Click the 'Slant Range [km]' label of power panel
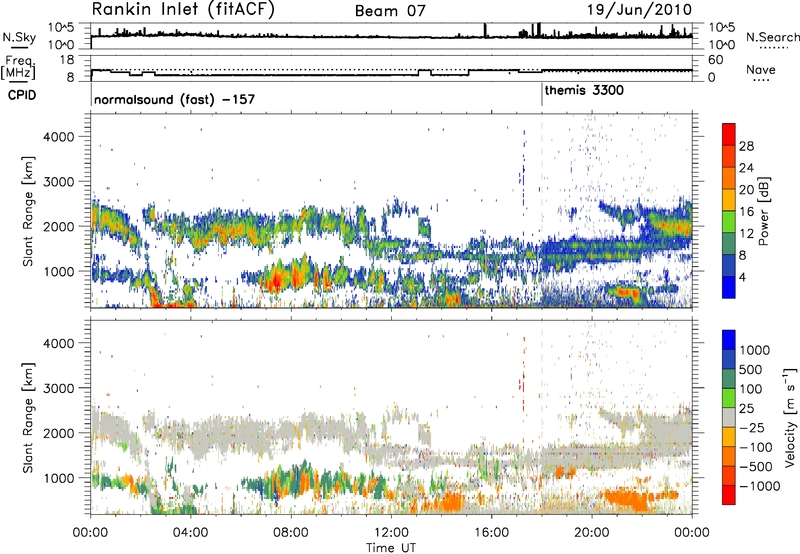Screen dimensions: 800x554 28,211
